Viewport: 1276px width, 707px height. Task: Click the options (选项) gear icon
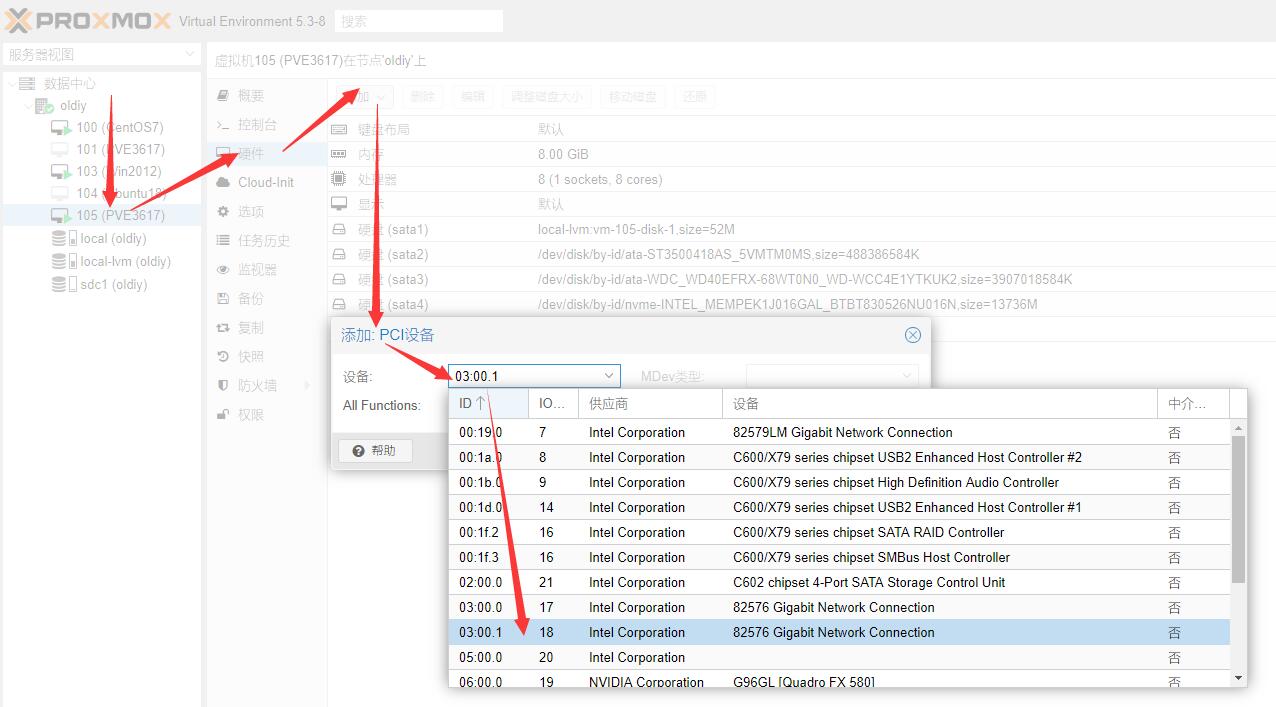[224, 212]
